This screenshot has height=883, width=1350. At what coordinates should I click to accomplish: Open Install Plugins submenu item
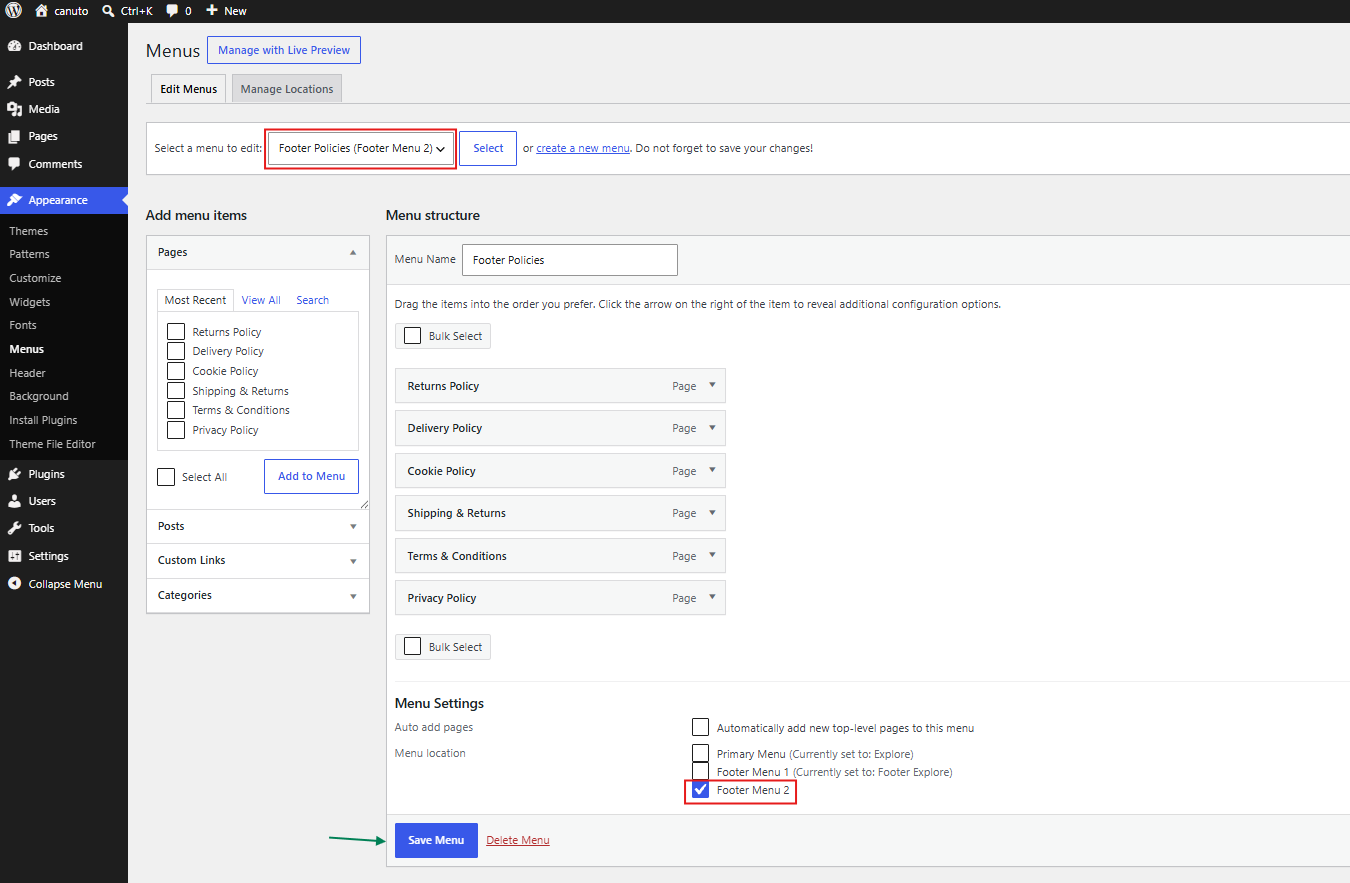point(43,420)
